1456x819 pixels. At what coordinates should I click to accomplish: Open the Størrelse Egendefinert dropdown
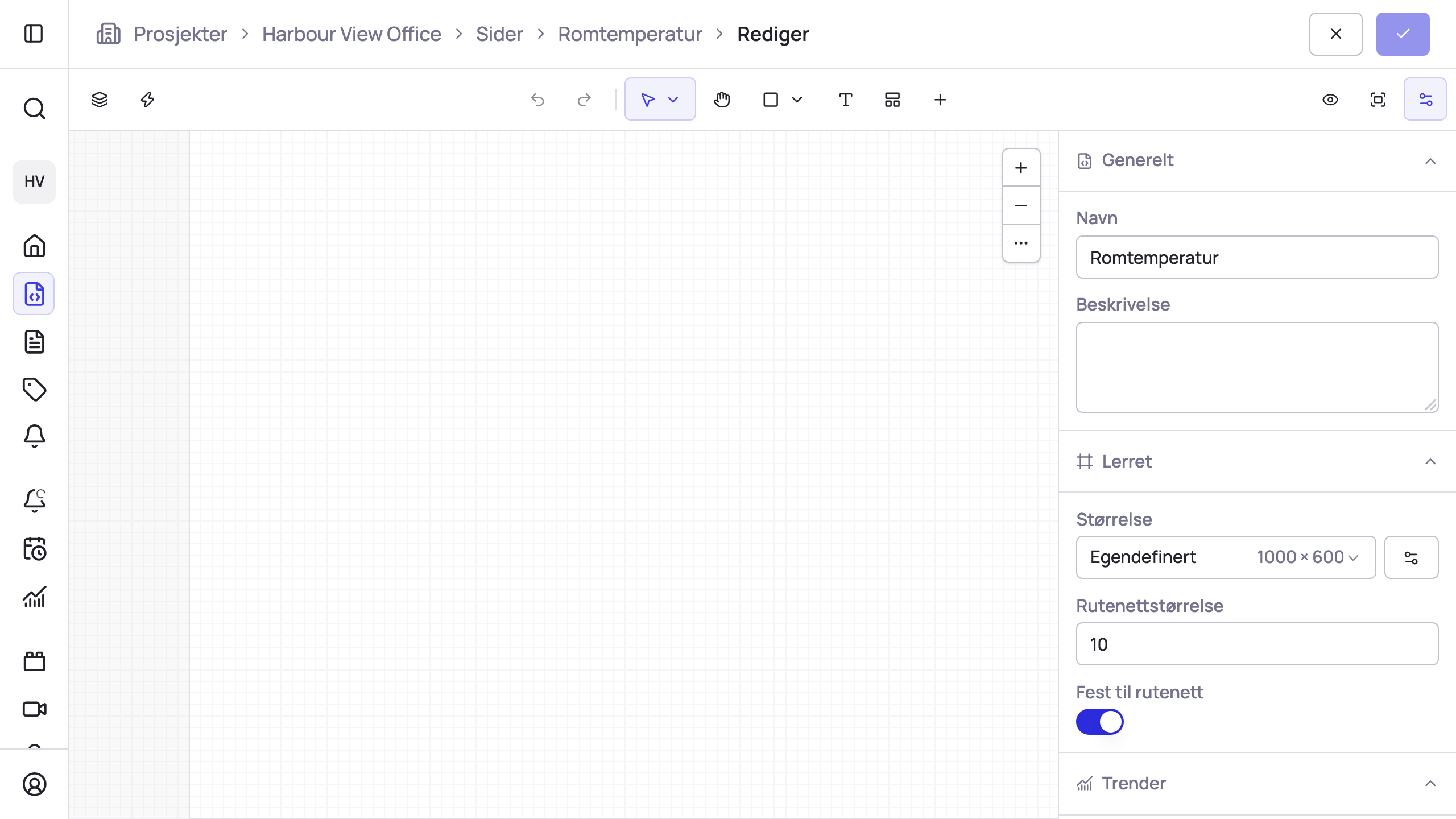pyautogui.click(x=1226, y=557)
